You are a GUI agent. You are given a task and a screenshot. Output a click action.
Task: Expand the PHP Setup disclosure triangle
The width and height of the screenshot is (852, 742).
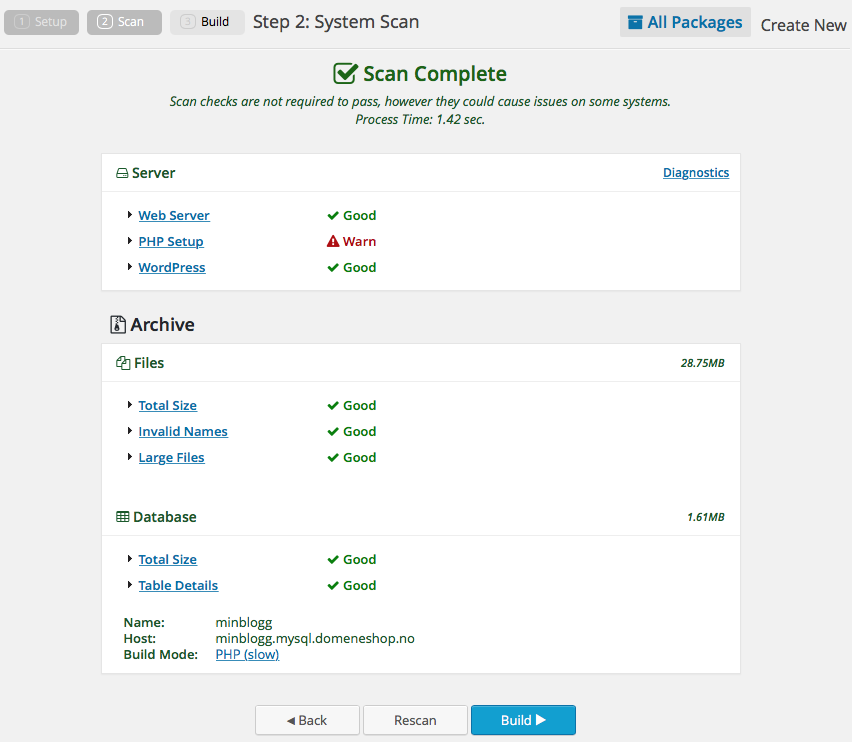[x=129, y=241]
